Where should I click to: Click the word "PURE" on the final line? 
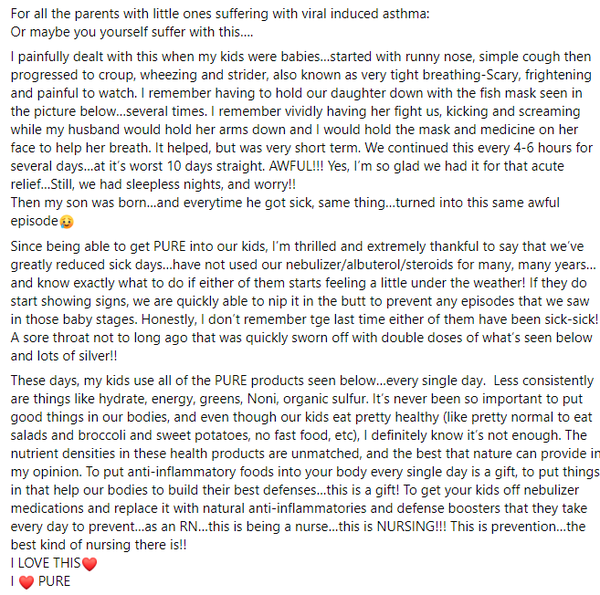click(x=54, y=581)
